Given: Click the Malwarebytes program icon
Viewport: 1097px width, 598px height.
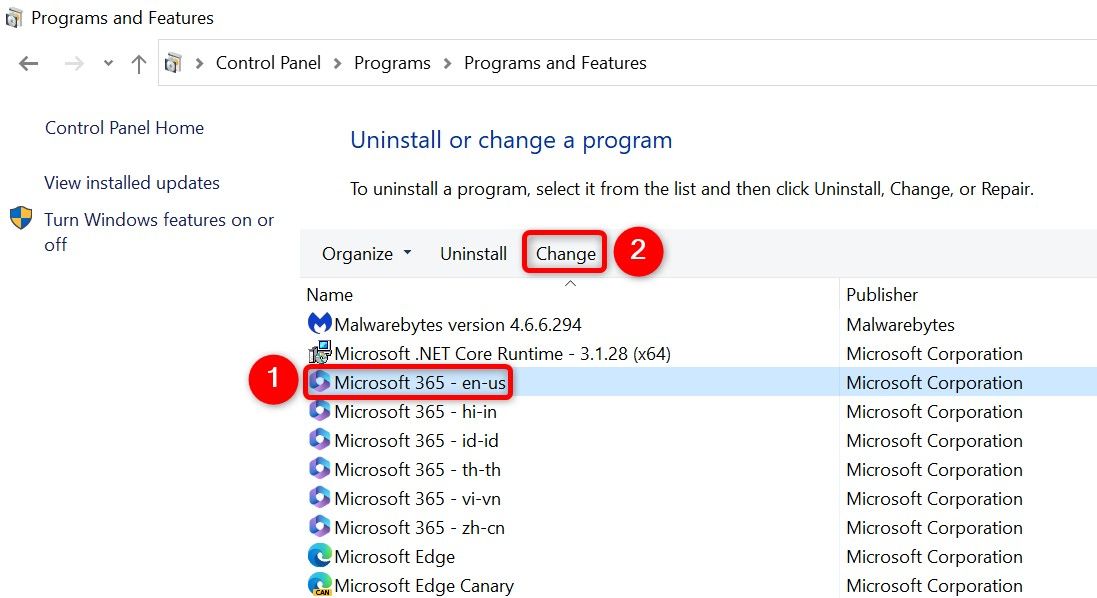Looking at the screenshot, I should click(x=319, y=324).
